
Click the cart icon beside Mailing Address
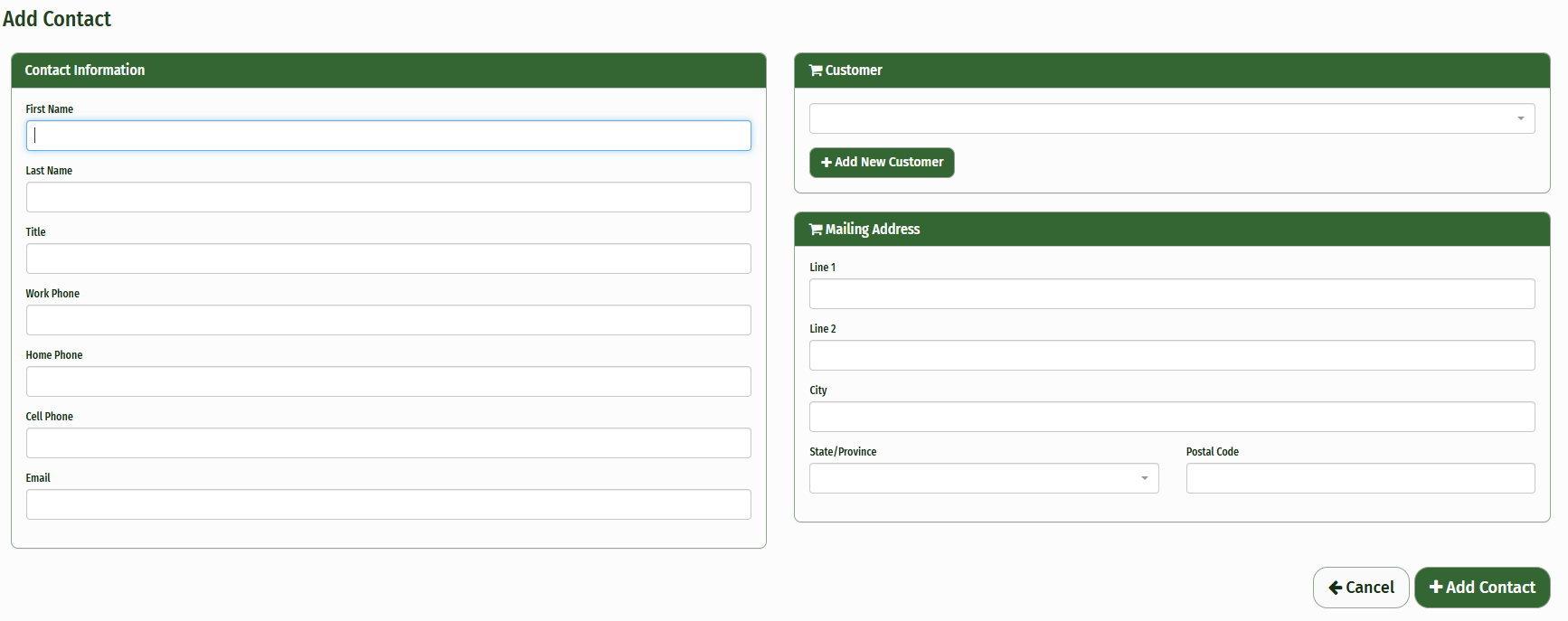(x=816, y=230)
